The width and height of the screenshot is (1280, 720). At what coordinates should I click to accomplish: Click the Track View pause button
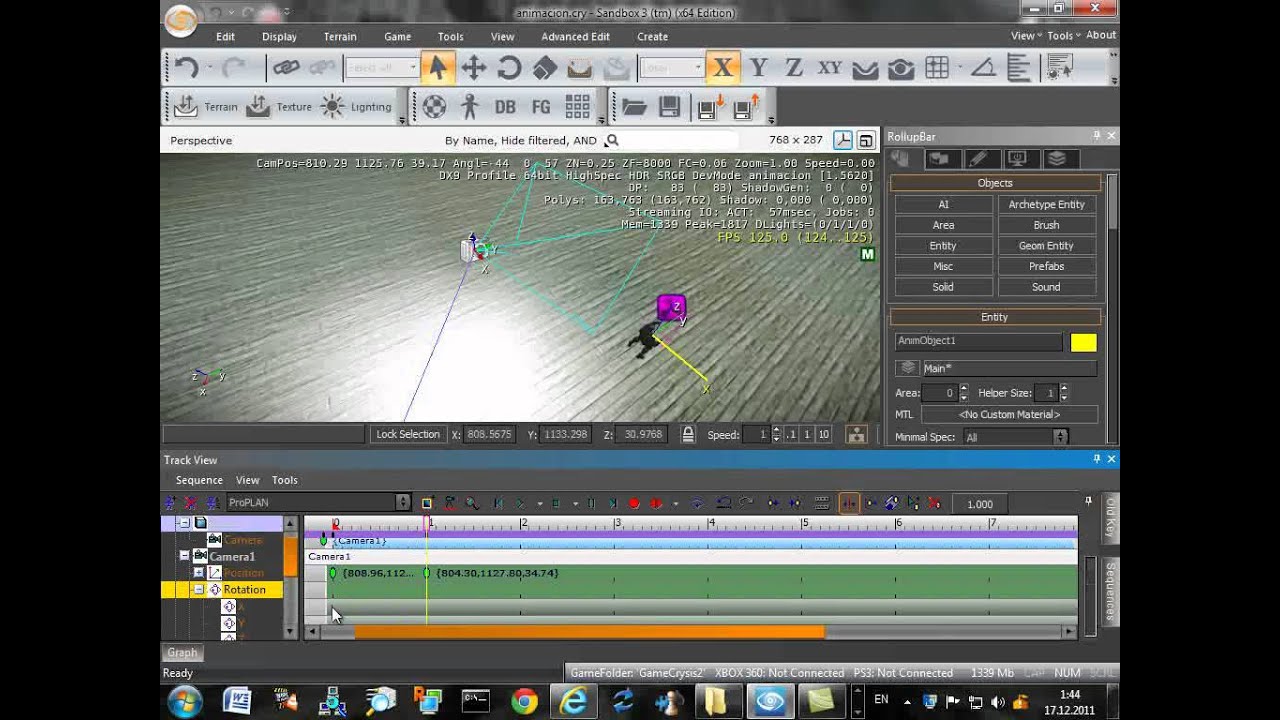(592, 504)
